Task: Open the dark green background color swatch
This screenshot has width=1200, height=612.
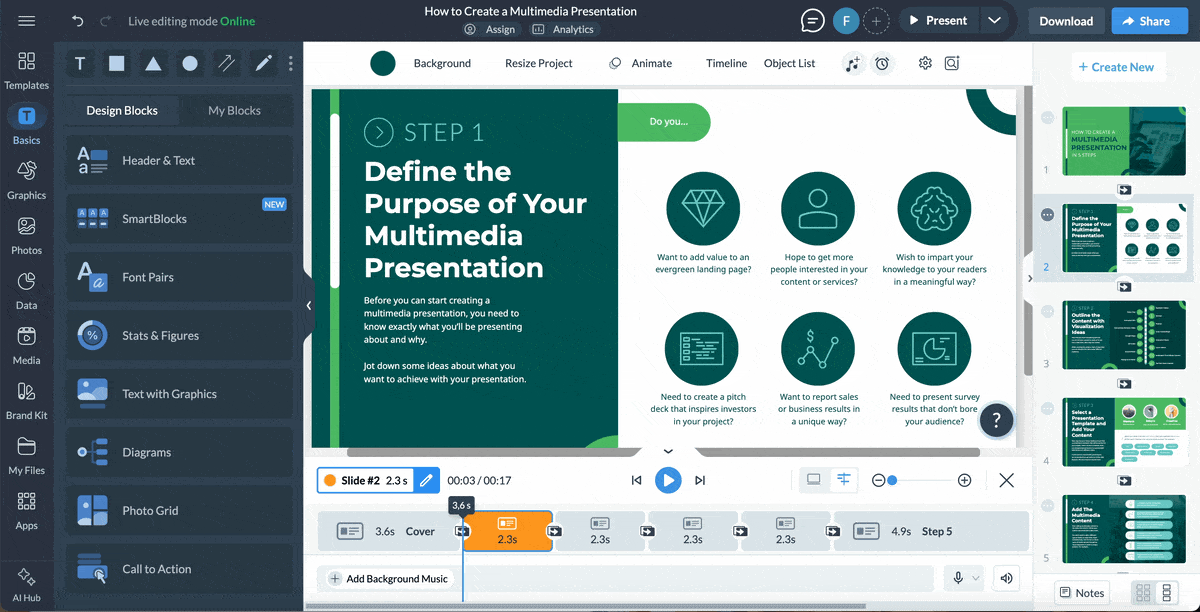Action: [383, 63]
